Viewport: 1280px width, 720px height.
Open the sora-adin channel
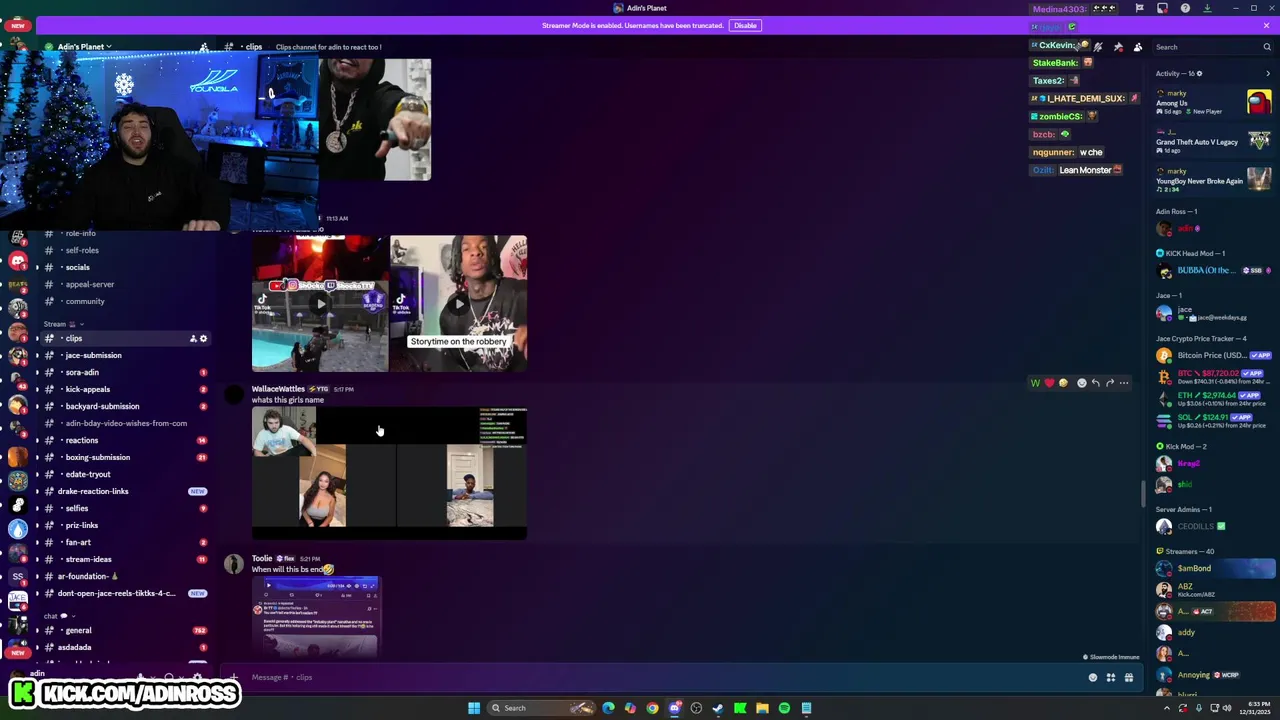125,372
